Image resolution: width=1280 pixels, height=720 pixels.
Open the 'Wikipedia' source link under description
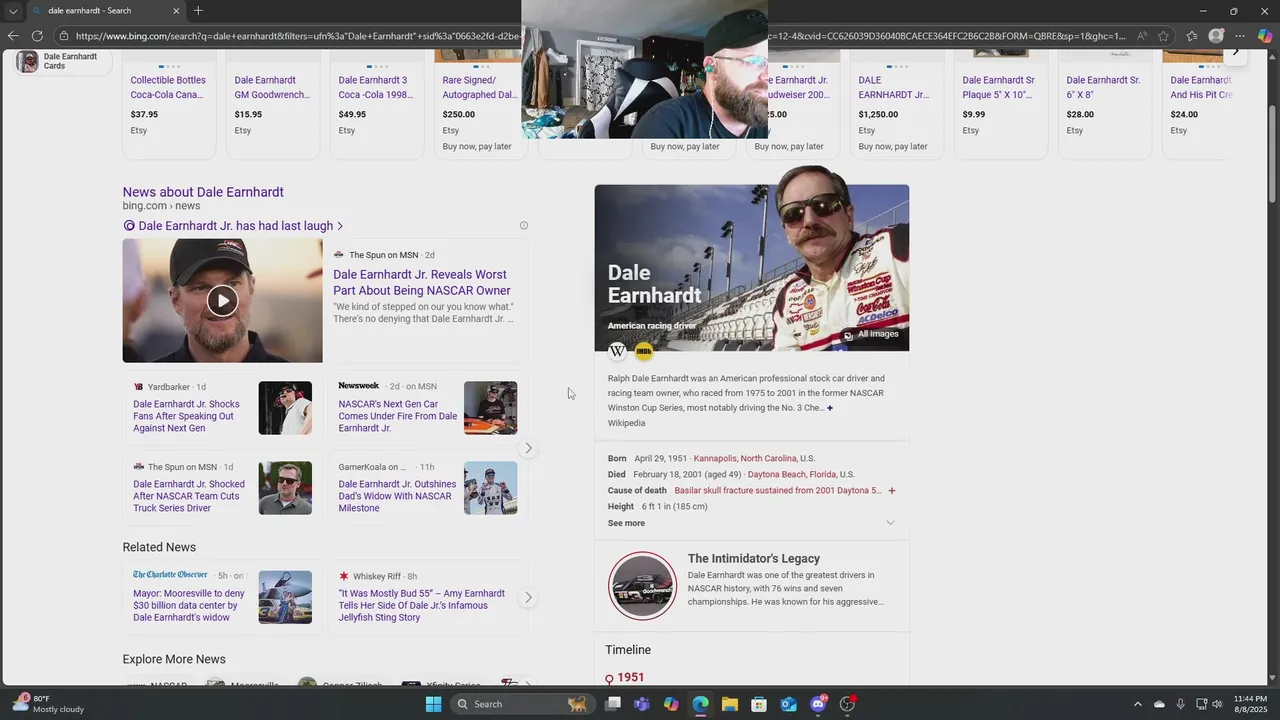pos(626,423)
